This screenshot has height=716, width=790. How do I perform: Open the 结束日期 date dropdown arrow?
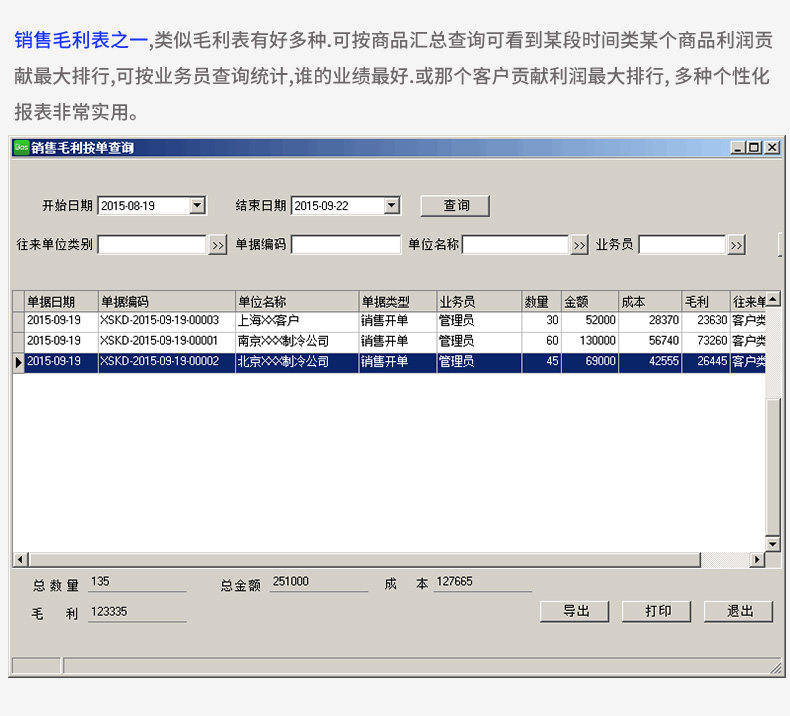pos(391,206)
